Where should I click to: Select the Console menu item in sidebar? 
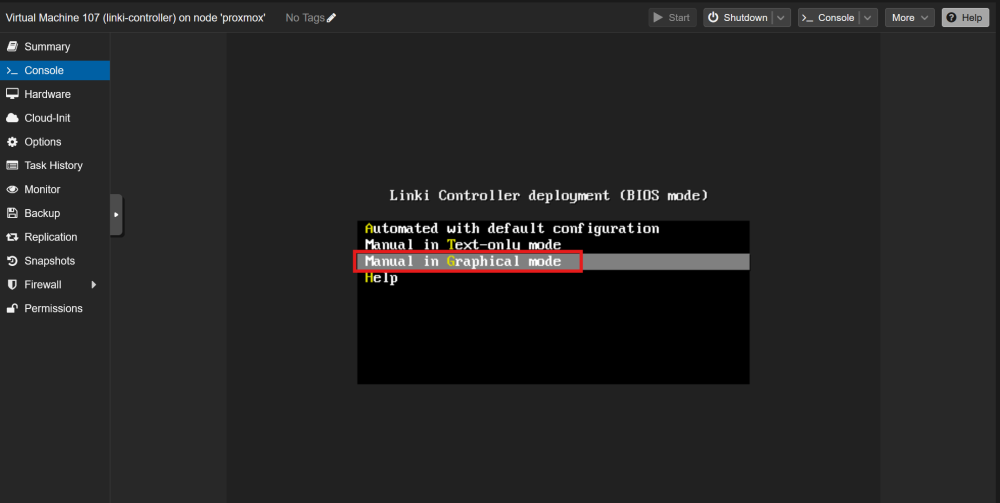[55, 70]
